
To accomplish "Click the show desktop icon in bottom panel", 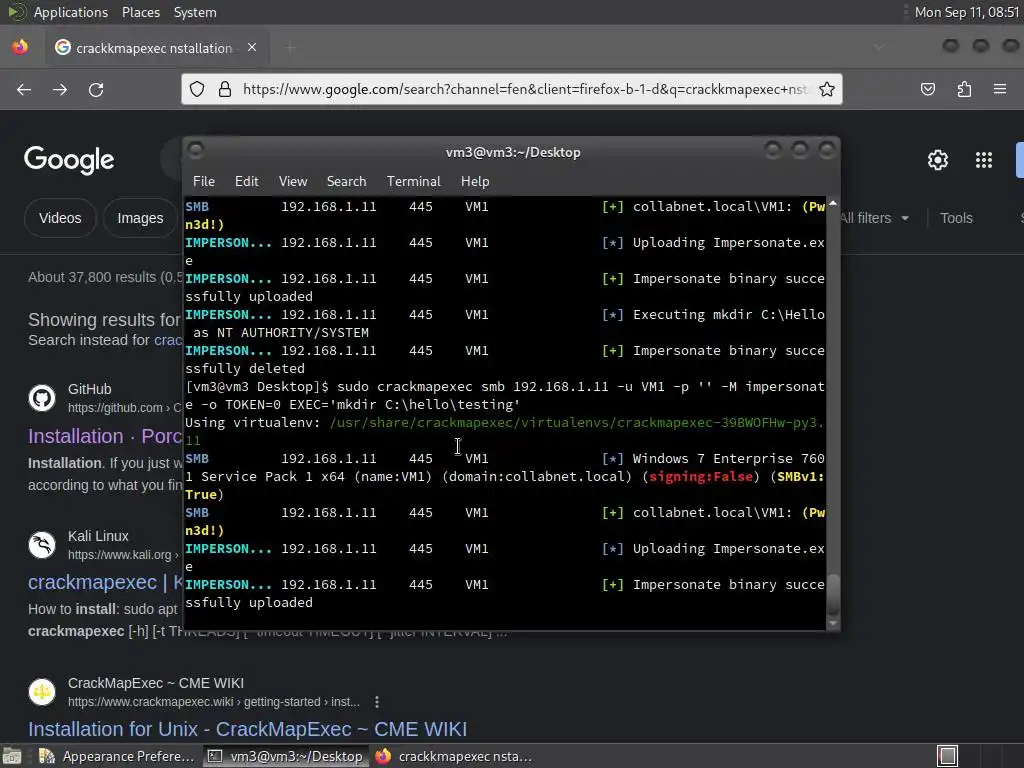I will point(12,756).
